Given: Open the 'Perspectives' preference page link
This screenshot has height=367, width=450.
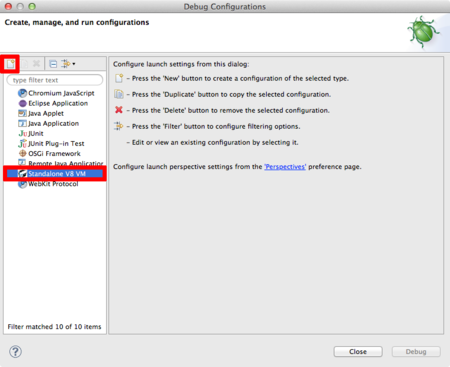Looking at the screenshot, I should point(285,167).
